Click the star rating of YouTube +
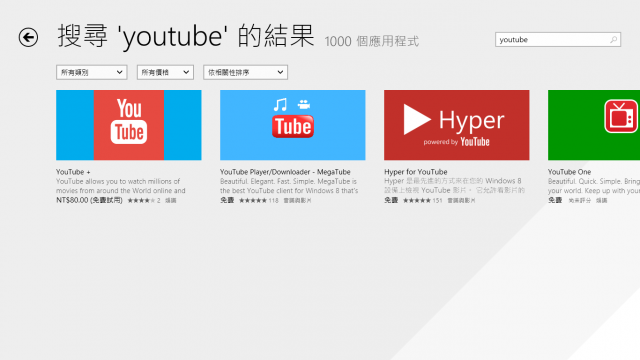 141,200
